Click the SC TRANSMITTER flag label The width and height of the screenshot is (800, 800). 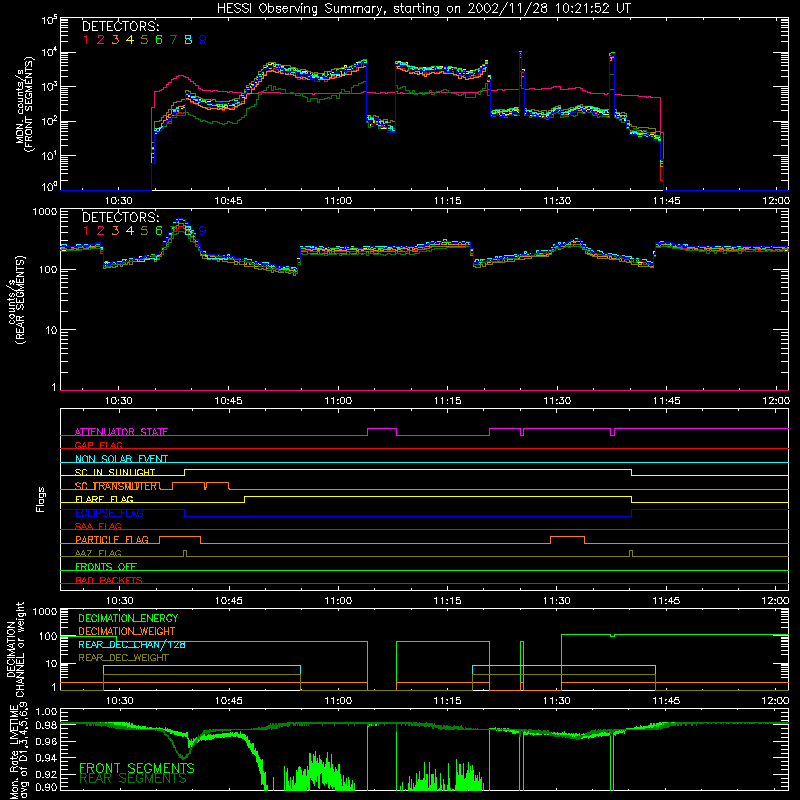tap(116, 486)
